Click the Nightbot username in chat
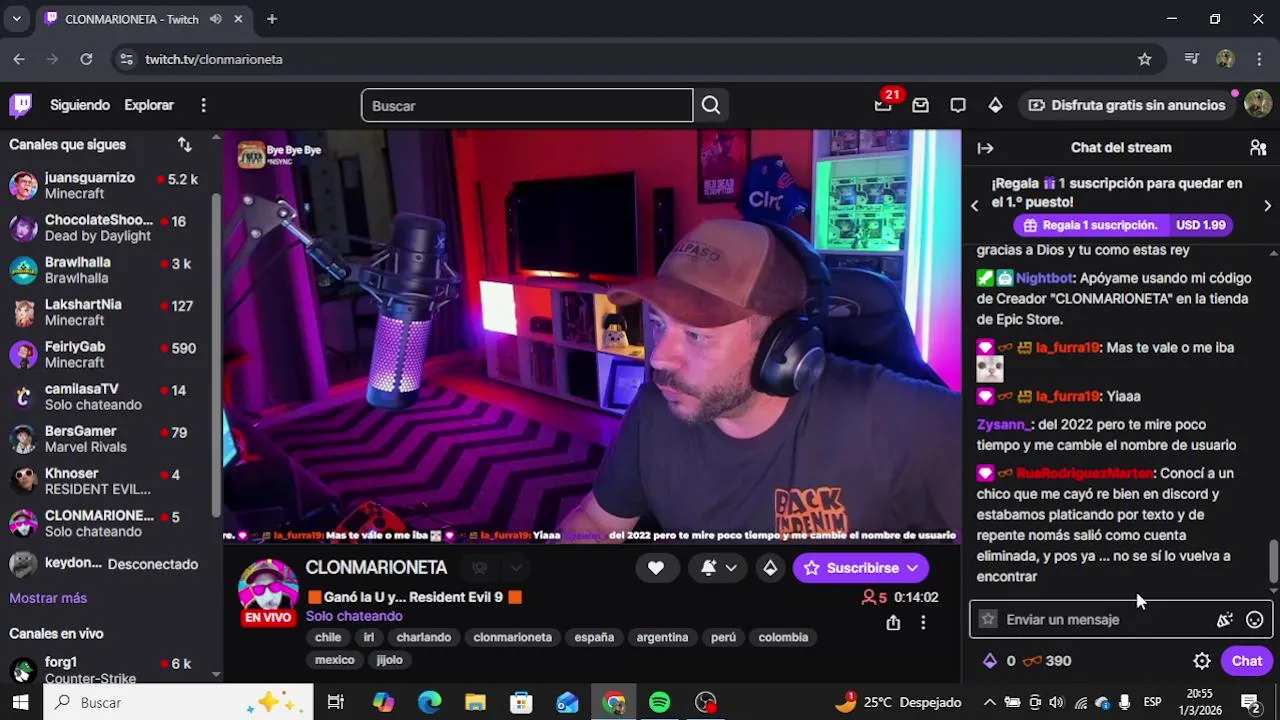Viewport: 1280px width, 720px height. pyautogui.click(x=1044, y=278)
